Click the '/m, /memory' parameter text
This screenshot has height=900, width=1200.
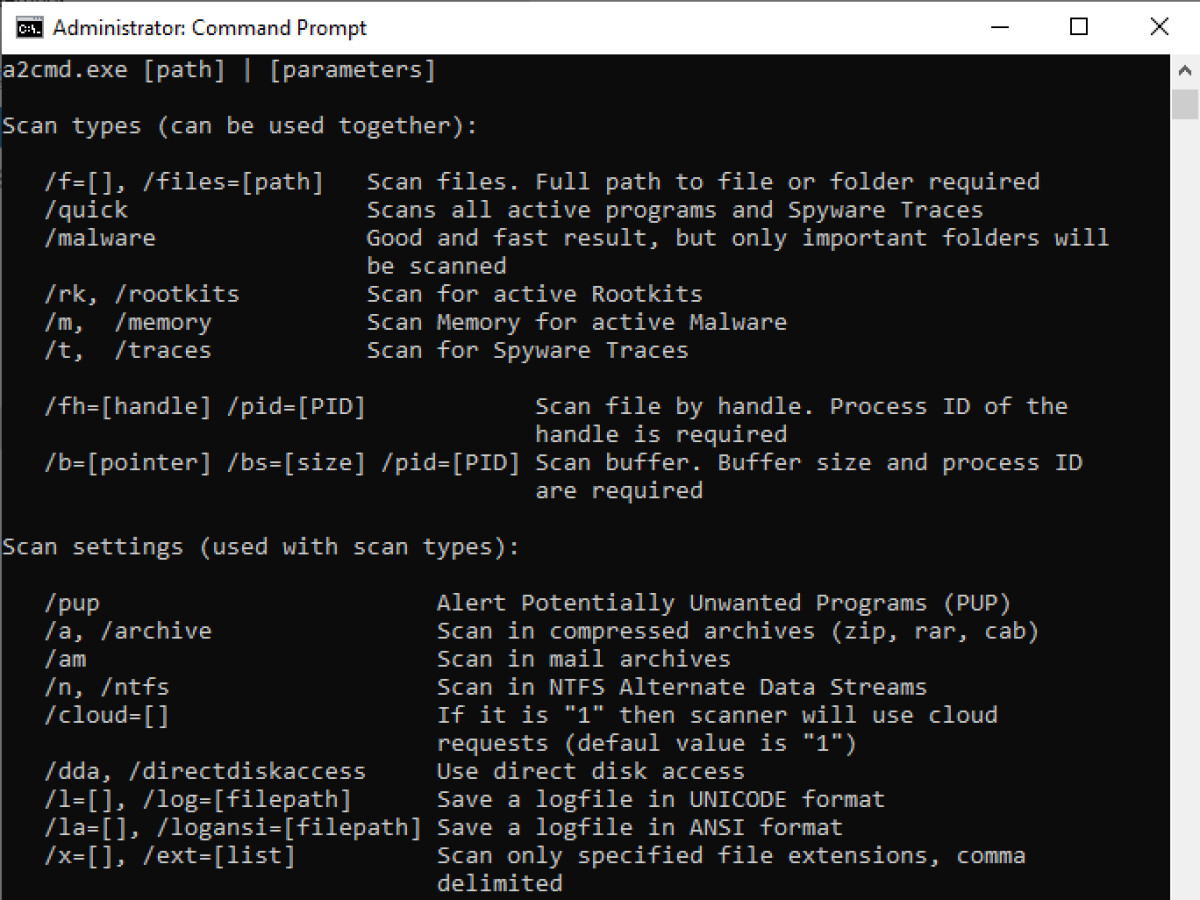click(x=128, y=322)
